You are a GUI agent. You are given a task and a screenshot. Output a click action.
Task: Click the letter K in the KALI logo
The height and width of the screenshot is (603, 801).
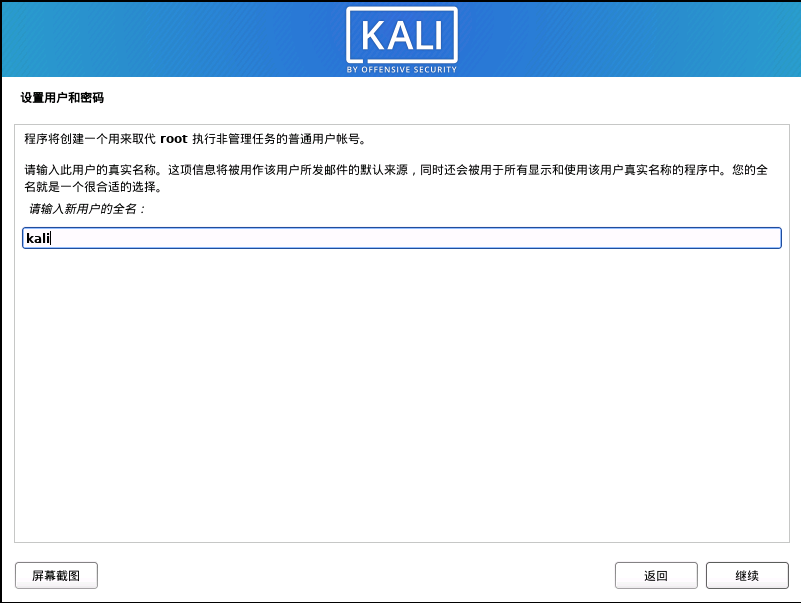point(374,36)
